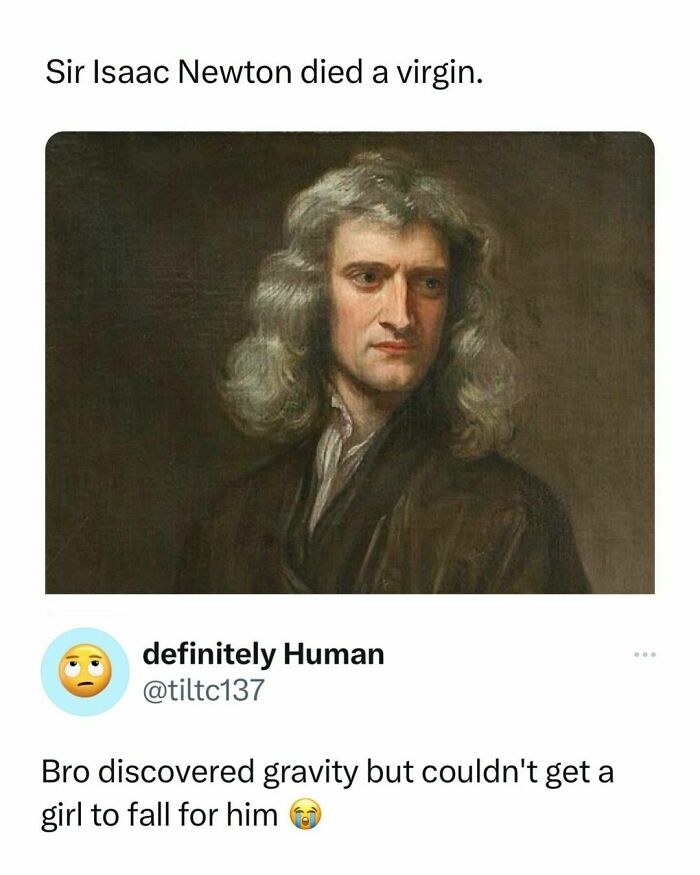Click the caption Sir Isaac Newton died a virgin
Viewport: 700px width, 875px height.
(x=264, y=73)
